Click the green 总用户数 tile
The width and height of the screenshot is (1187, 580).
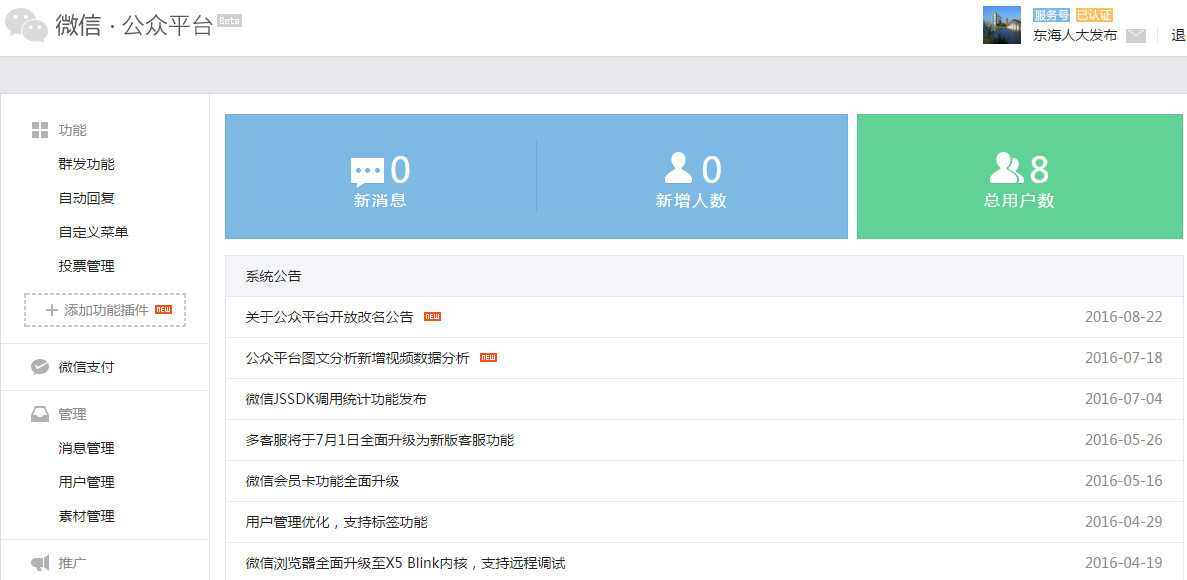[1020, 176]
